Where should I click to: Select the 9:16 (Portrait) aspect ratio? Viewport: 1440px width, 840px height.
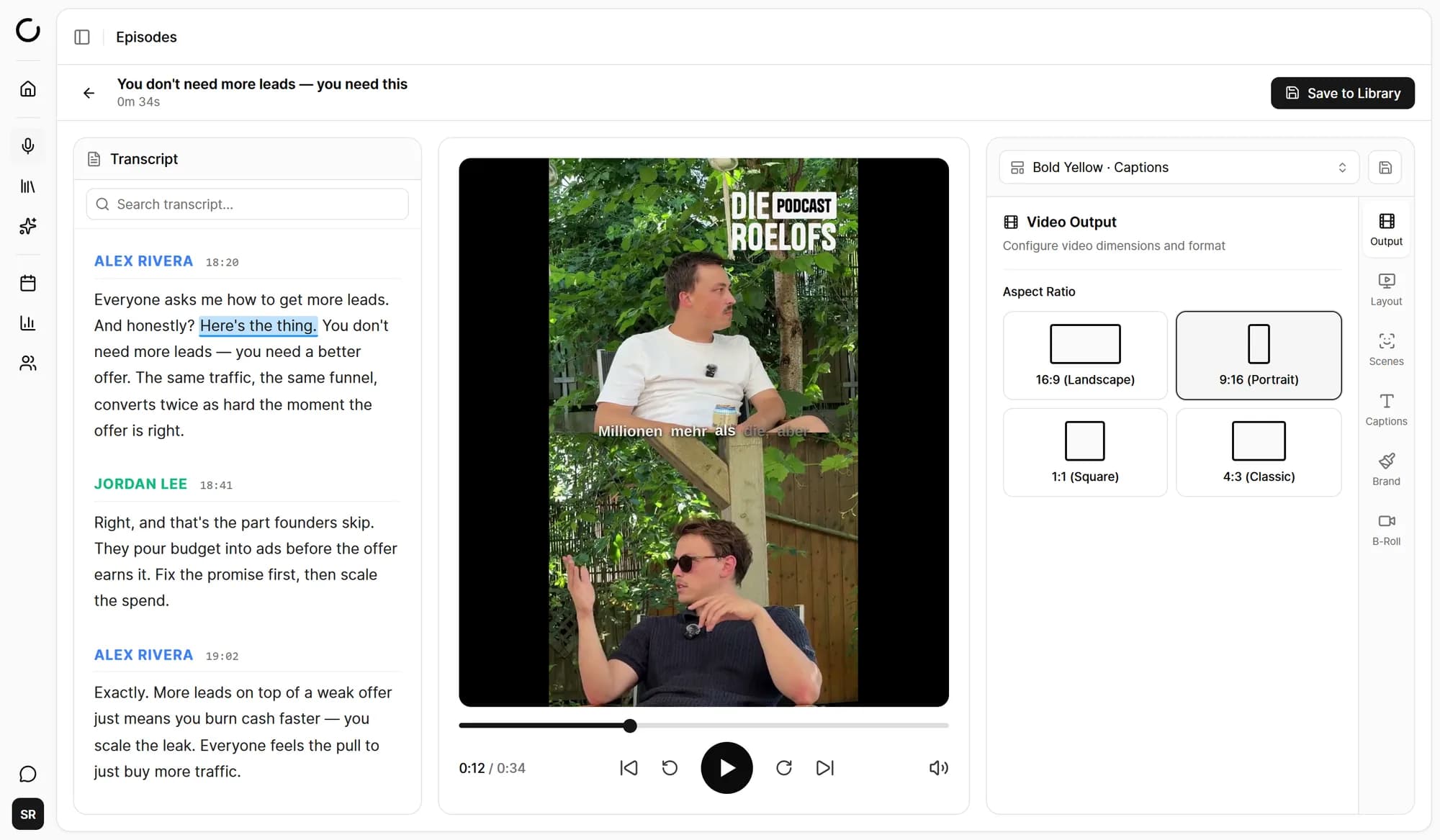[x=1259, y=356]
